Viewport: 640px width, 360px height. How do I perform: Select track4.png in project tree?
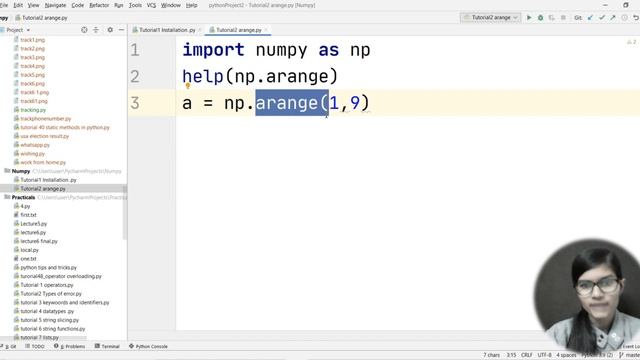pyautogui.click(x=32, y=66)
